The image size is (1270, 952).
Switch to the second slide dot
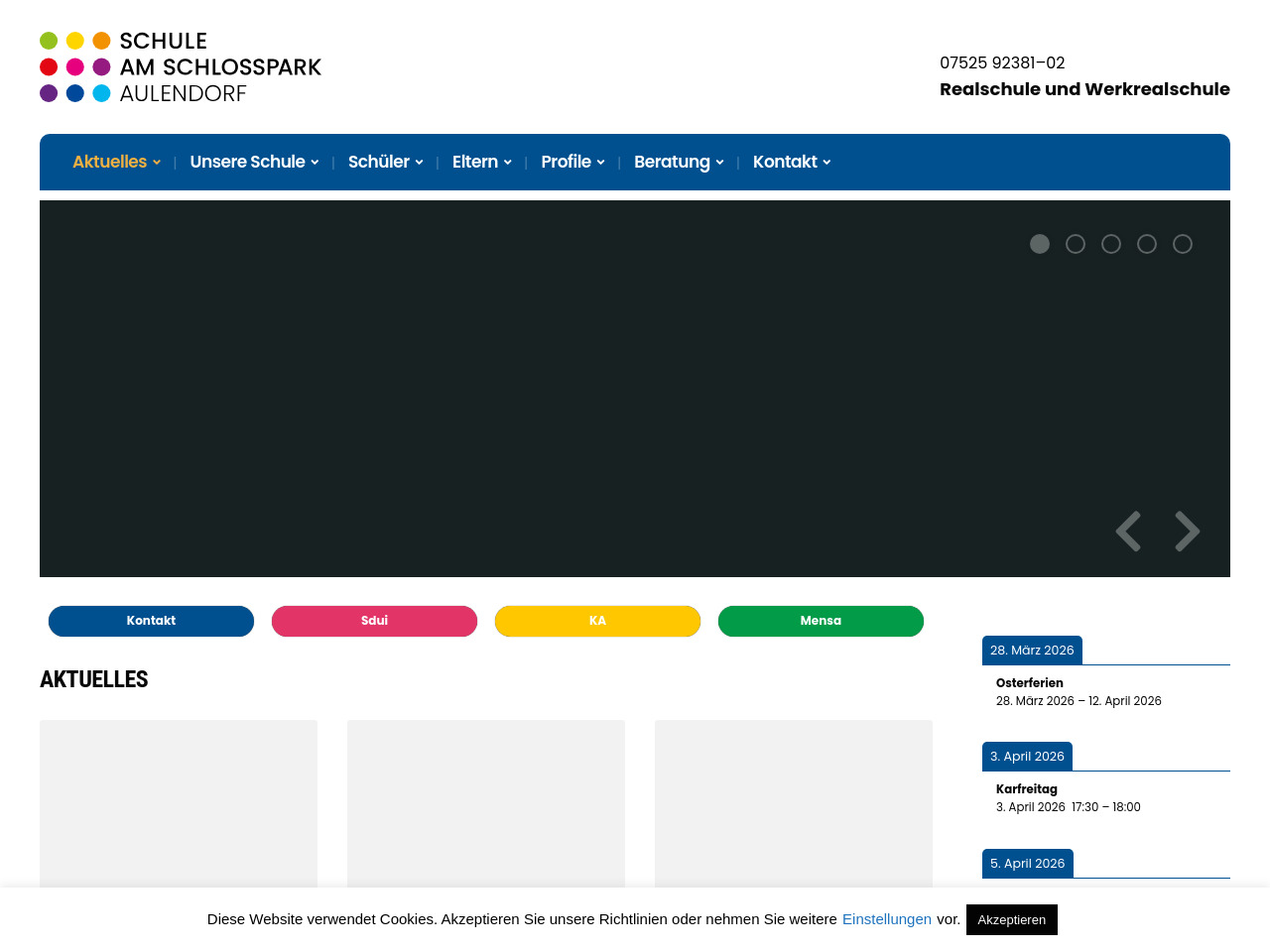click(x=1076, y=244)
